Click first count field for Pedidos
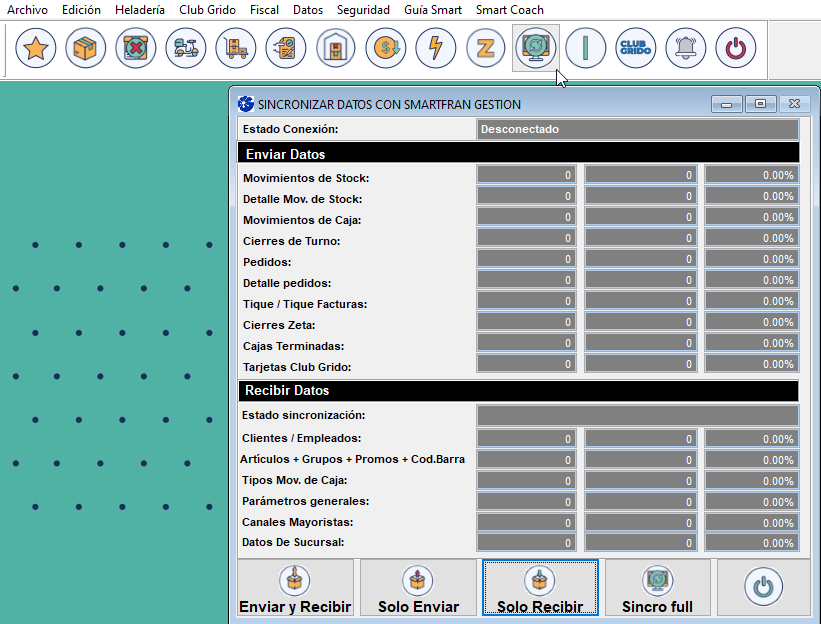The image size is (821, 624). click(x=526, y=259)
